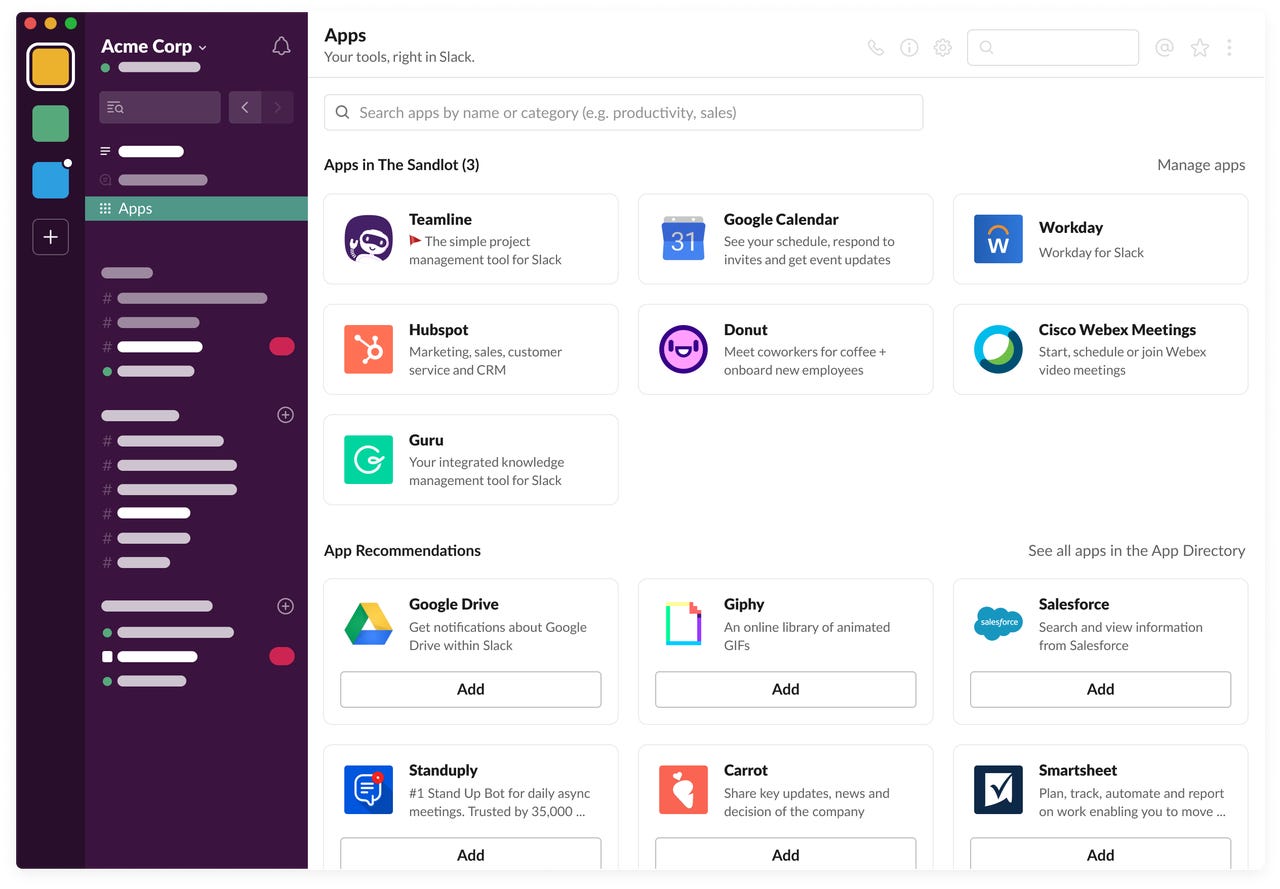This screenshot has width=1280, height=889.
Task: Open the Cisco Webex Meetings icon
Action: tap(998, 349)
